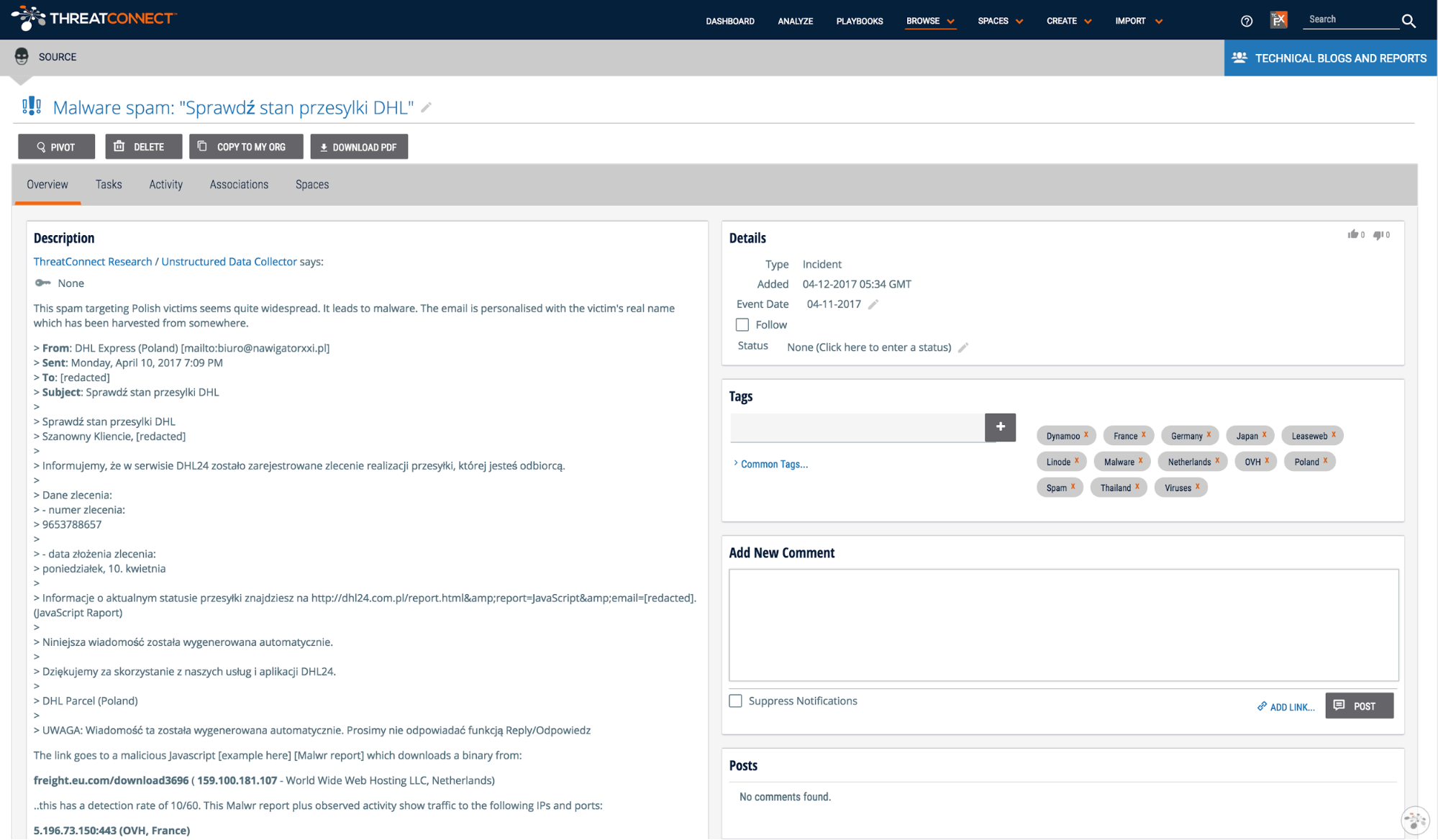
Task: Switch to the Tasks tab
Action: tap(109, 184)
